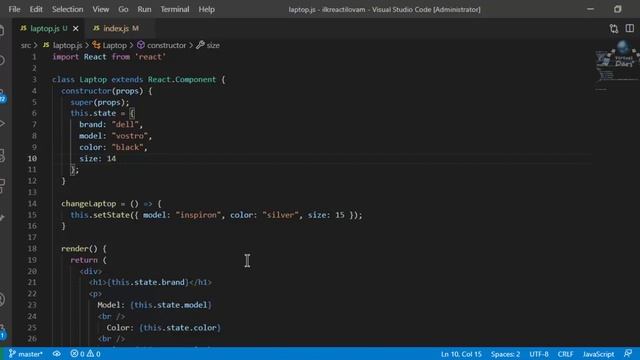Open the Run menu
Screen dimensions: 640x360
coord(144,9)
